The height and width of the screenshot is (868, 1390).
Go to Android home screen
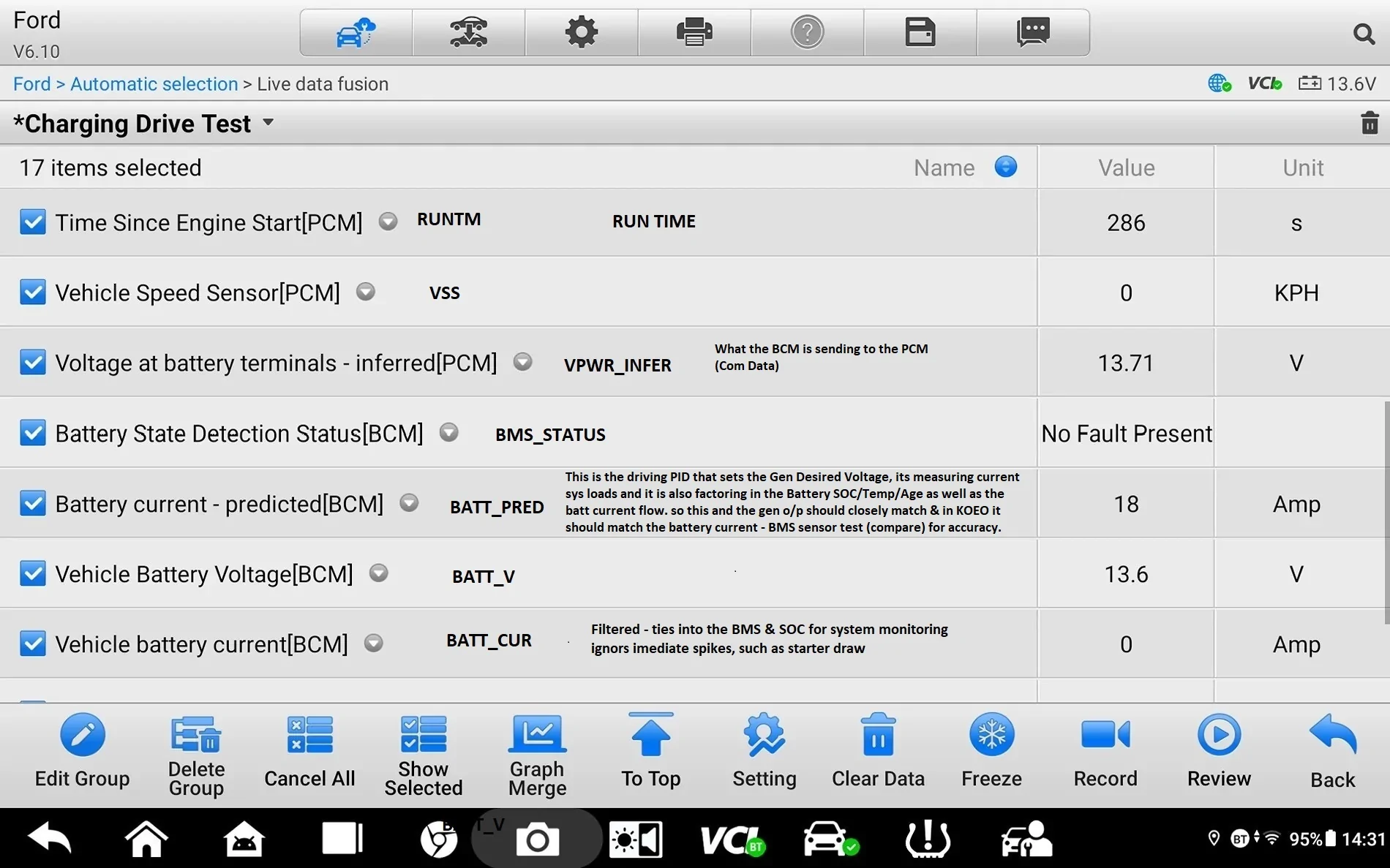click(146, 838)
